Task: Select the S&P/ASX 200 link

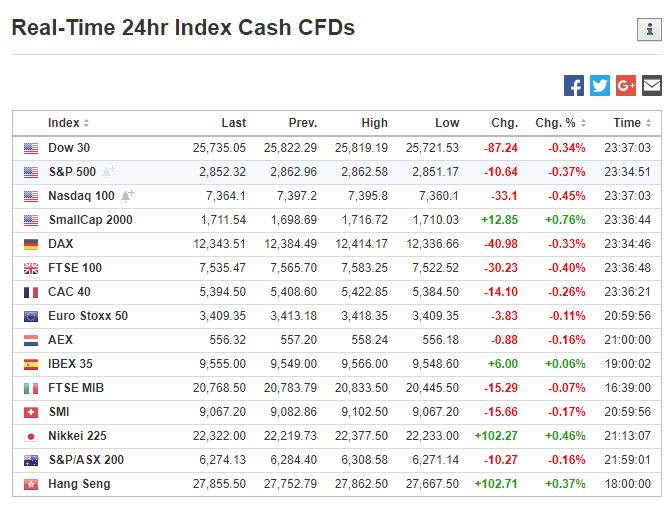Action: coord(86,460)
